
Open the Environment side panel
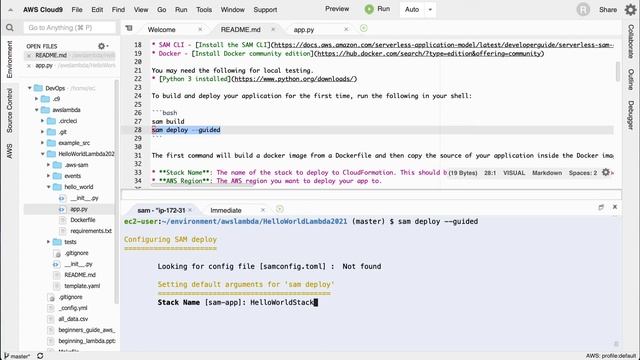pyautogui.click(x=9, y=60)
